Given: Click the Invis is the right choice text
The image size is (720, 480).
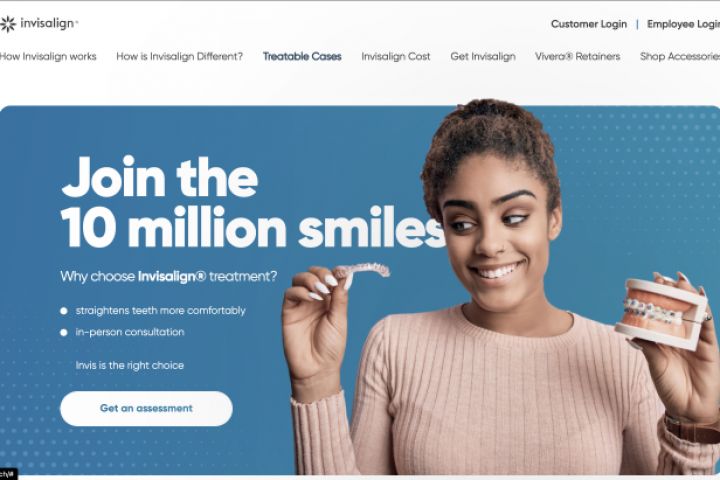Looking at the screenshot, I should (130, 366).
